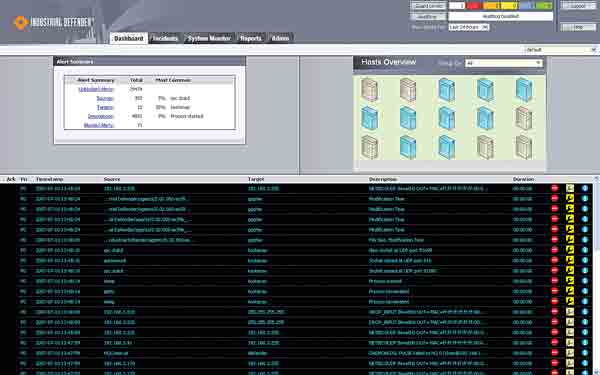Click the blue info icon in the MQConsole source row
This screenshot has height=375, width=600.
(x=585, y=353)
